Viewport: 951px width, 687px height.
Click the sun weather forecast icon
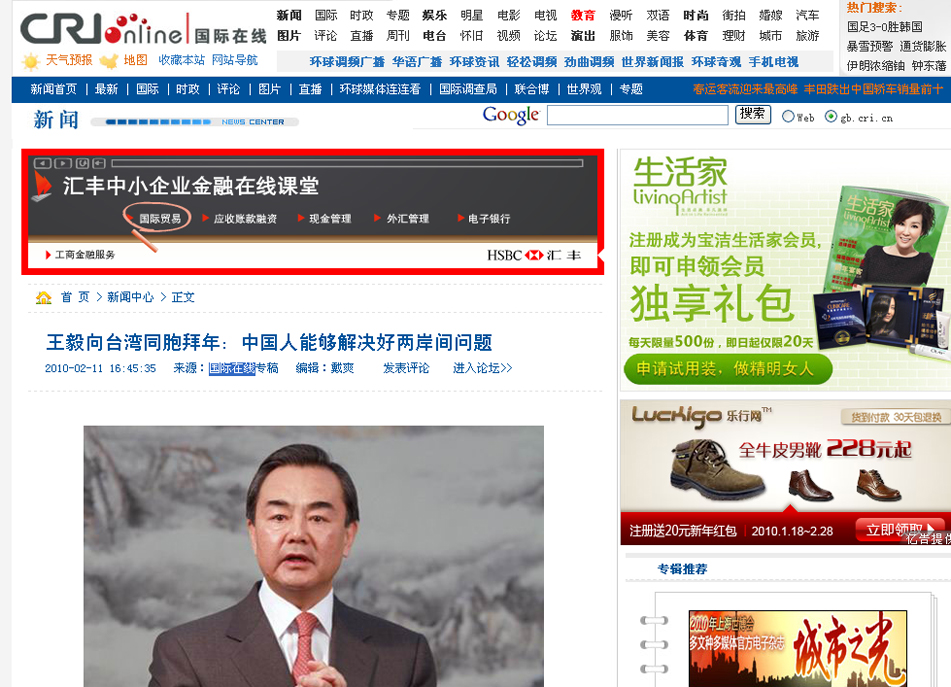click(x=30, y=61)
